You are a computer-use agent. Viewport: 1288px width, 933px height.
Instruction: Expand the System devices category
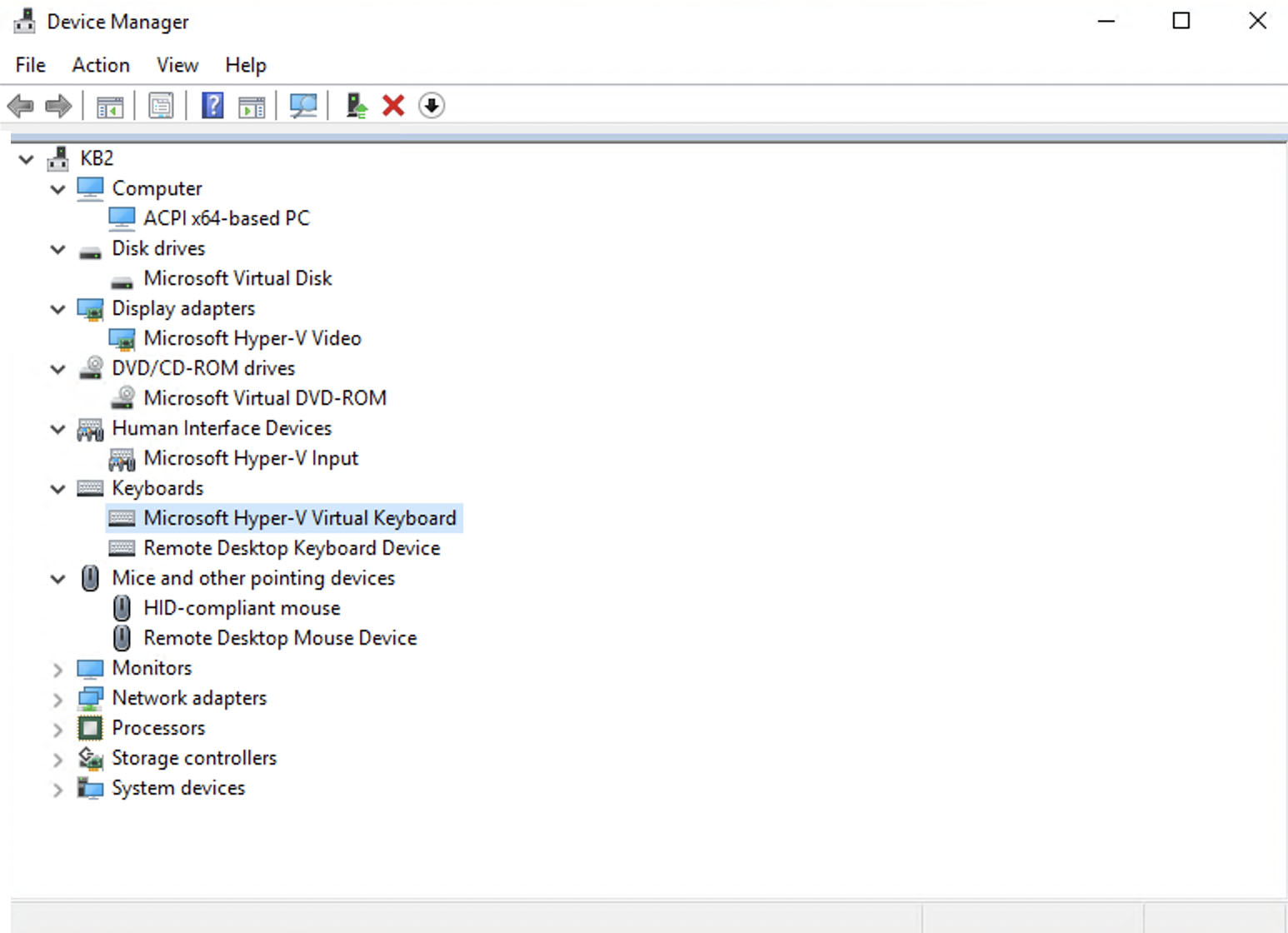(x=57, y=789)
